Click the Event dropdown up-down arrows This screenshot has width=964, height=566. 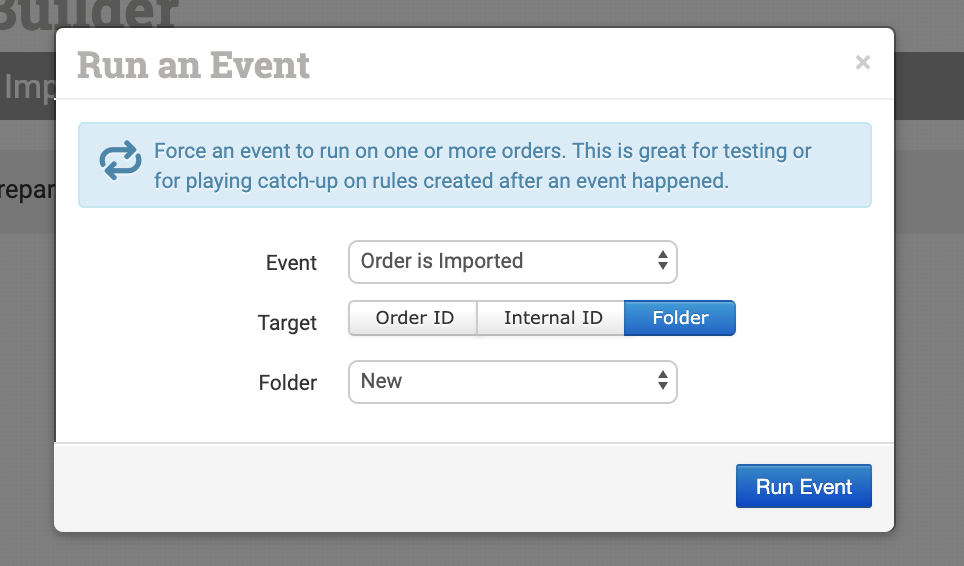pos(662,262)
